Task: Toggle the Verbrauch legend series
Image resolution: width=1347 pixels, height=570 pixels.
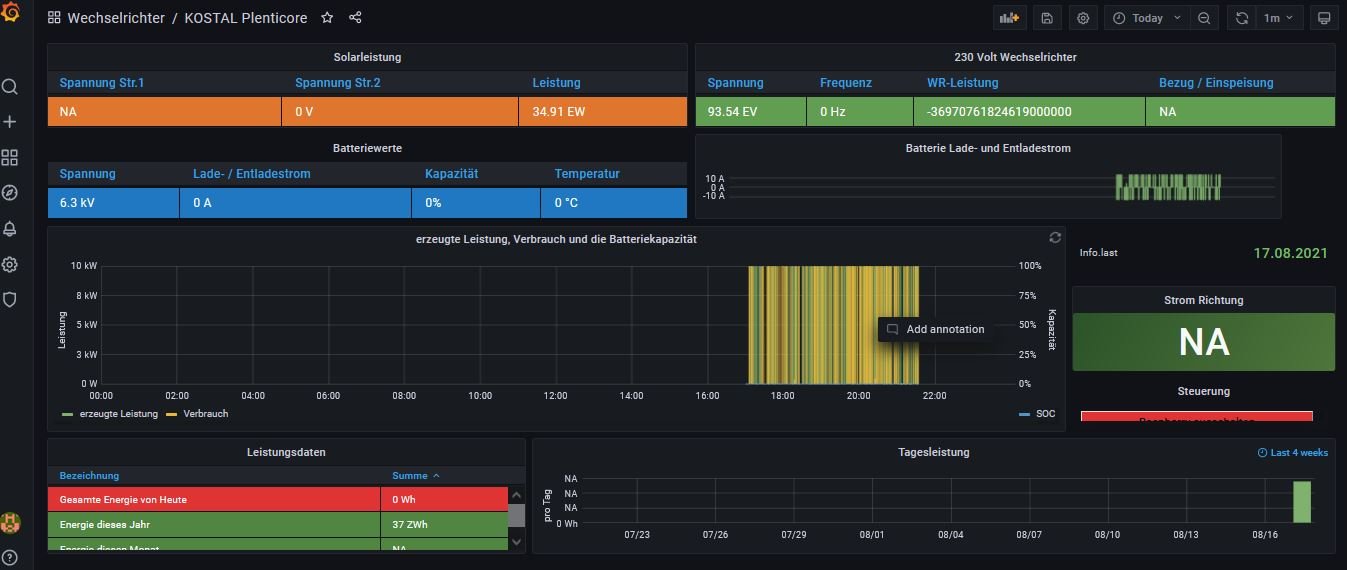Action: pos(205,414)
